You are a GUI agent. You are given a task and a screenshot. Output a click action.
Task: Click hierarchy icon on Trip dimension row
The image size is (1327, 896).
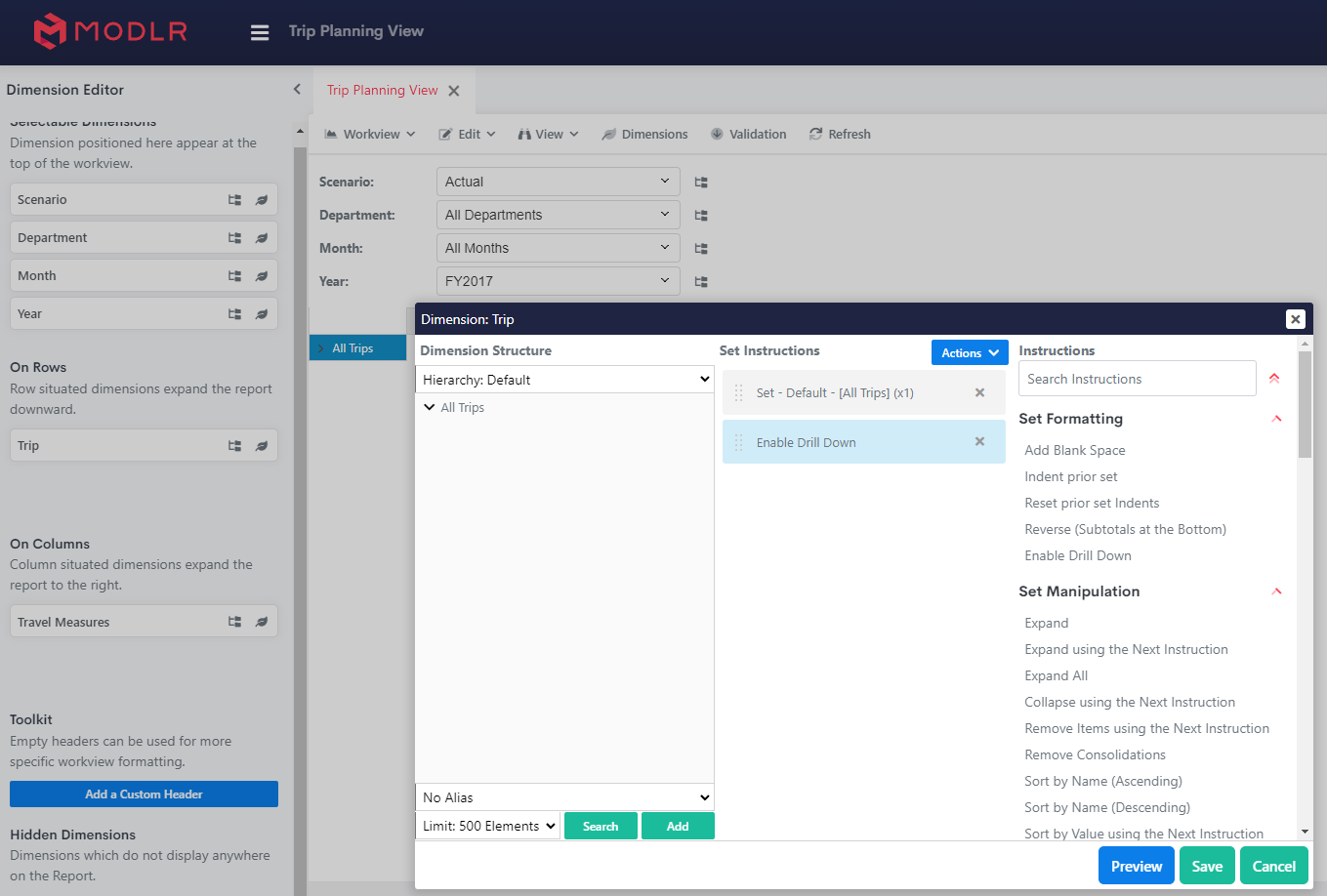pyautogui.click(x=234, y=446)
